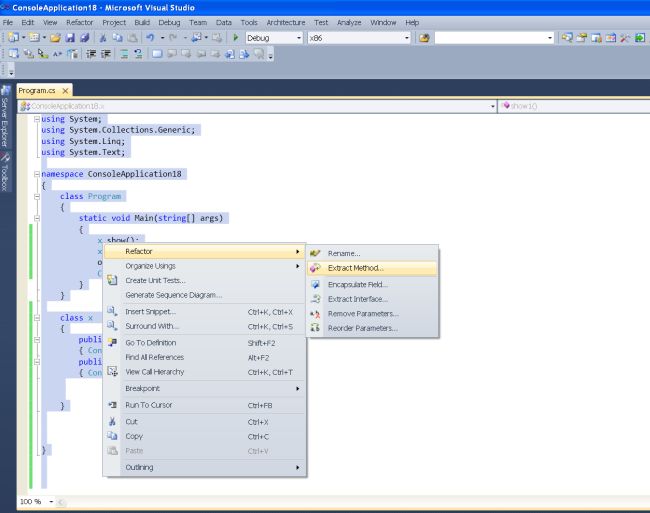Open the Refactor menu in menu bar
The width and height of the screenshot is (650, 513).
[80, 22]
